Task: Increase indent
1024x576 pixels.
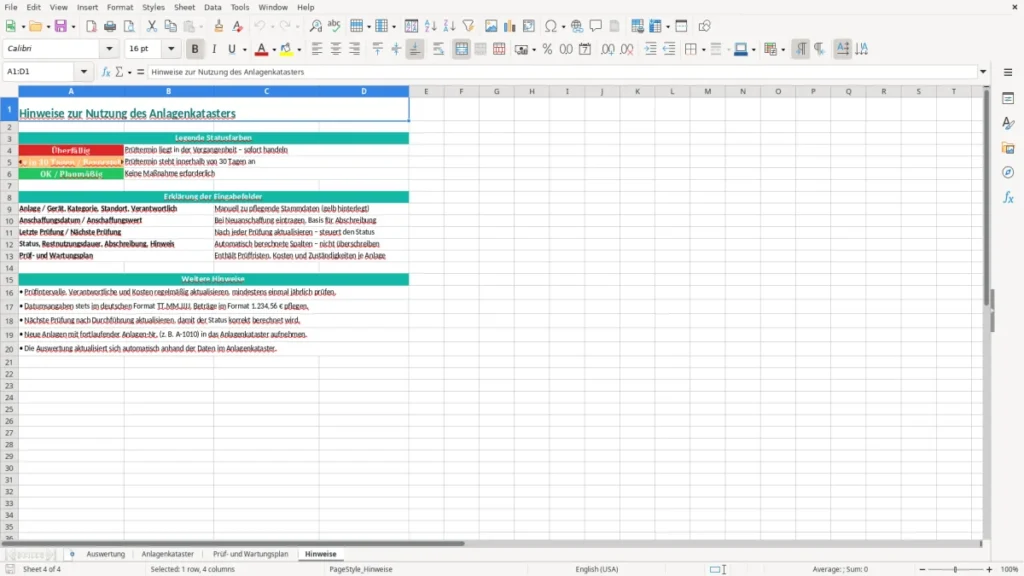Action: point(650,49)
